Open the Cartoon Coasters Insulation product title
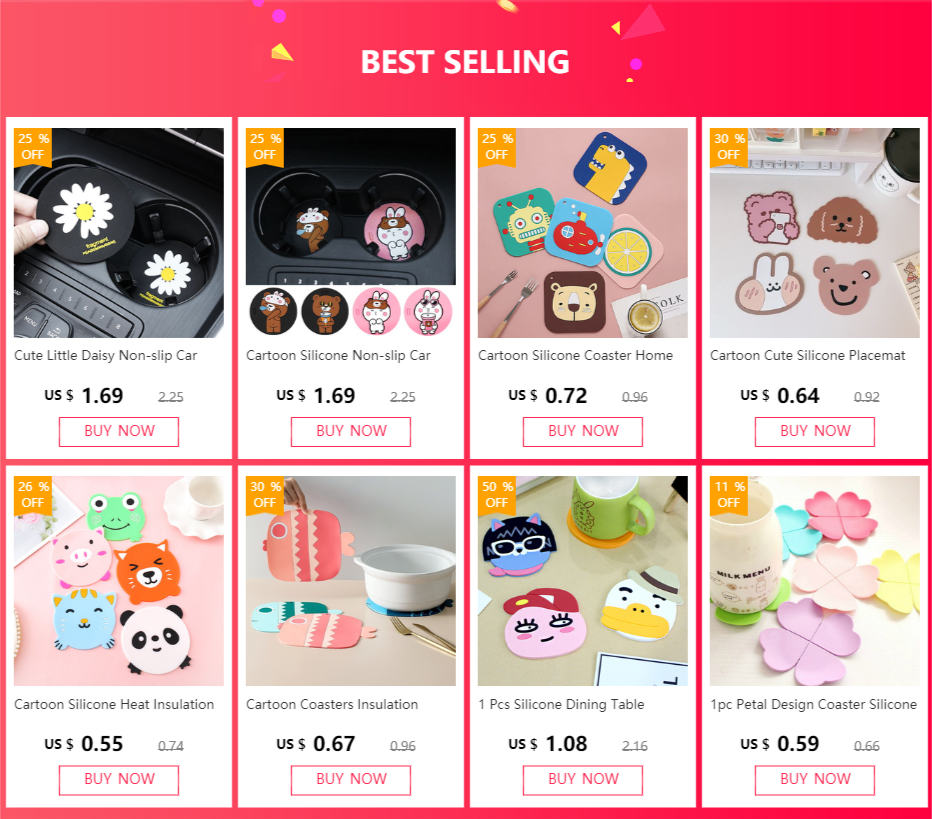This screenshot has height=819, width=932. tap(332, 704)
